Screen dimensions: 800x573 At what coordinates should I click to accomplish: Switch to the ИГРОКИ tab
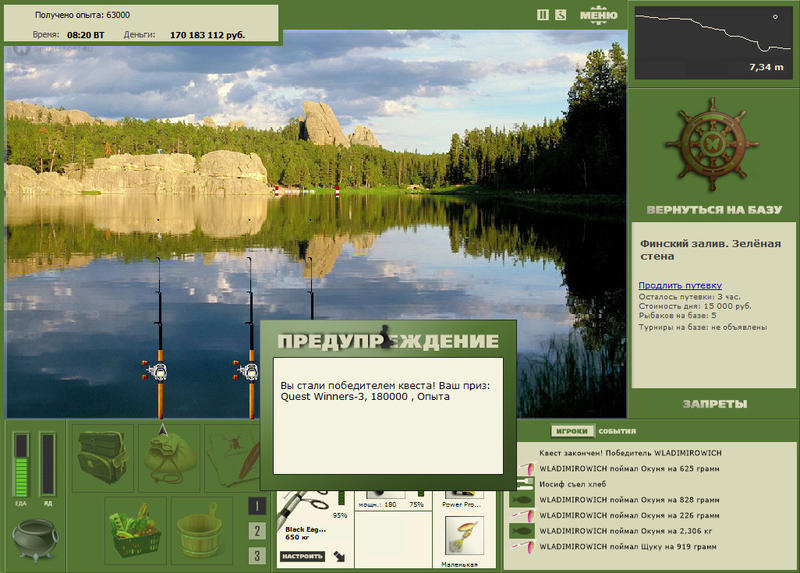pyautogui.click(x=572, y=431)
